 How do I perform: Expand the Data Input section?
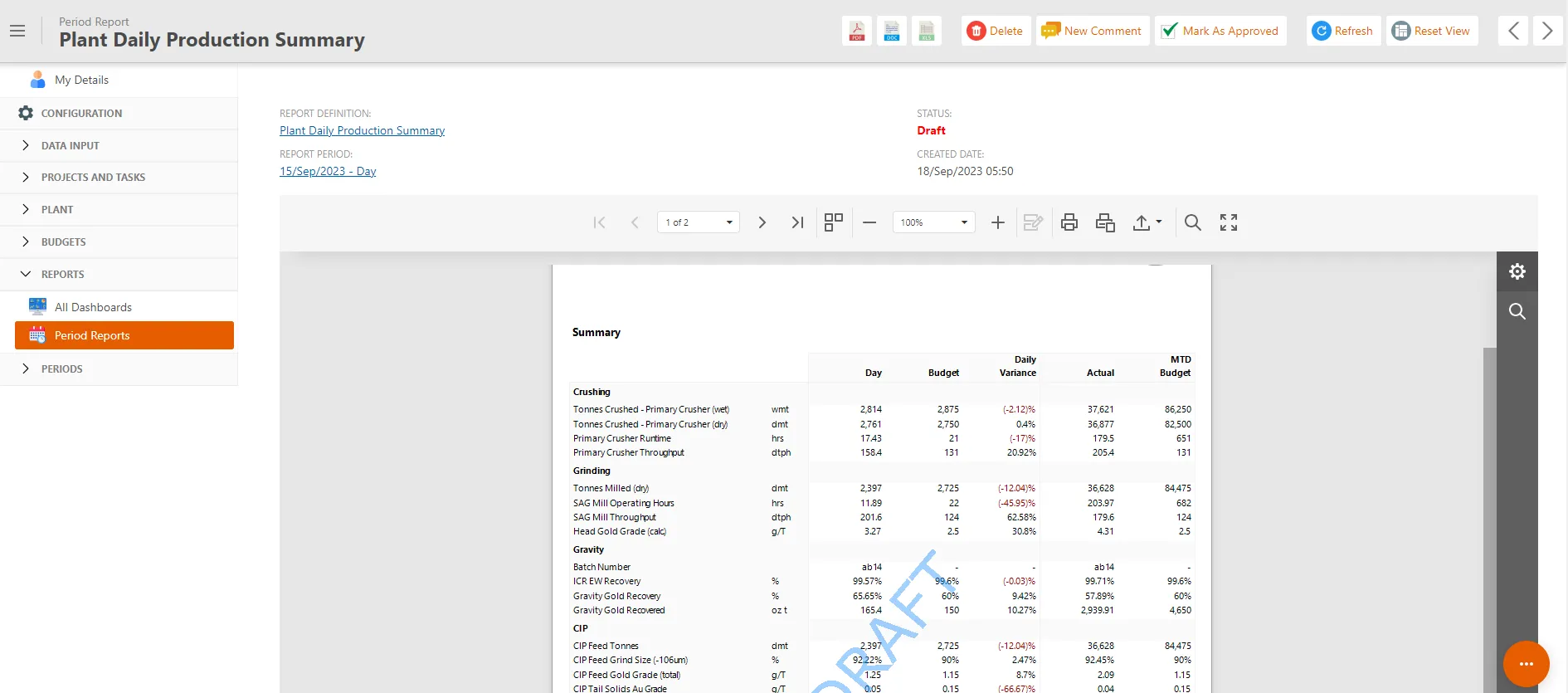119,145
